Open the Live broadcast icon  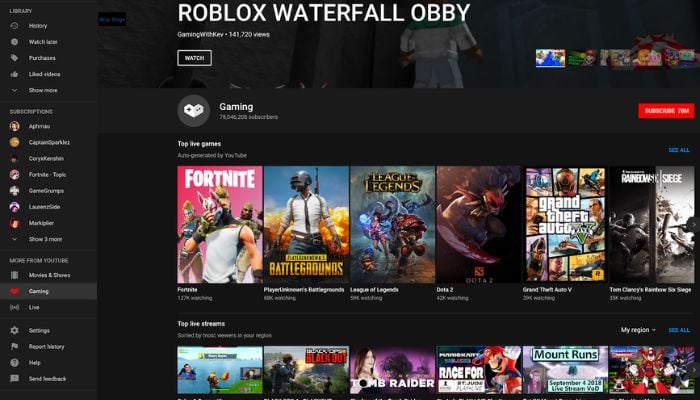coord(14,307)
